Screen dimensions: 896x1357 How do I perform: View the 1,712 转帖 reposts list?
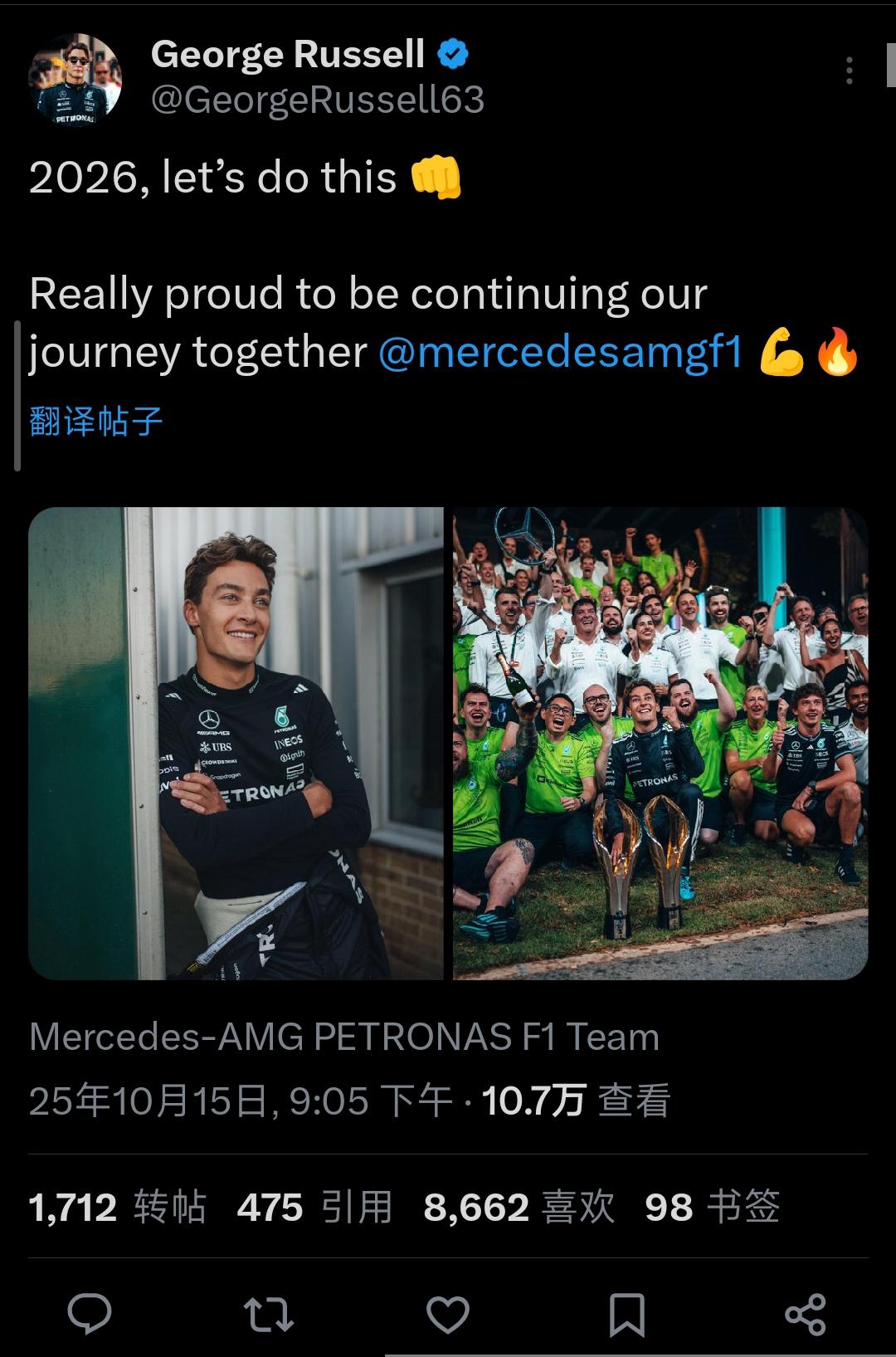click(x=118, y=1207)
